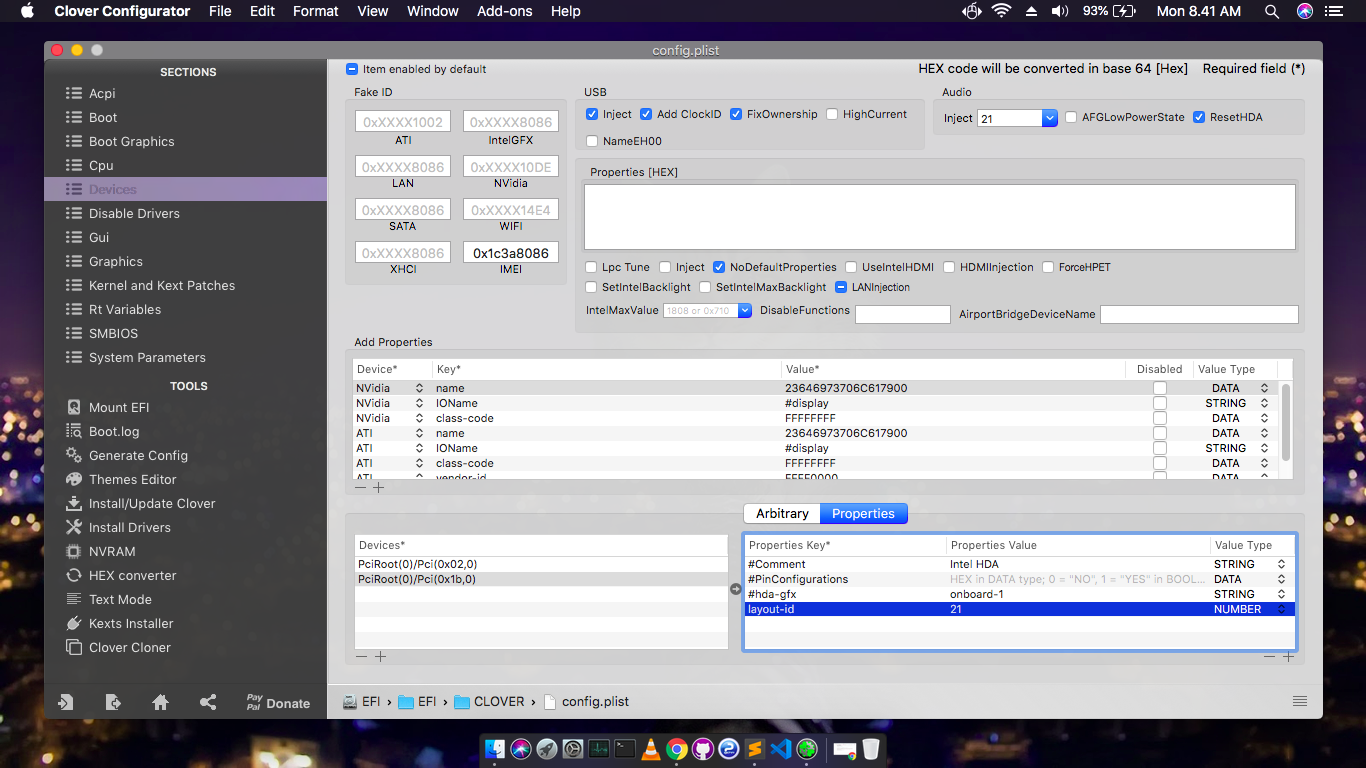
Task: Click arrow button between Devices and Properties lists
Action: (x=736, y=590)
